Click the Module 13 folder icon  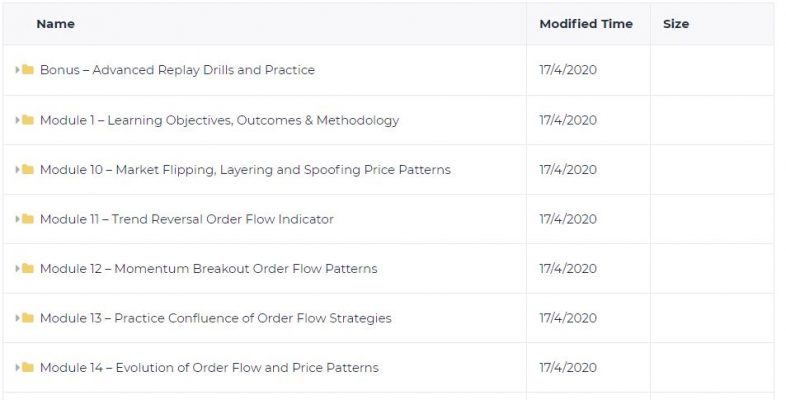tap(28, 318)
